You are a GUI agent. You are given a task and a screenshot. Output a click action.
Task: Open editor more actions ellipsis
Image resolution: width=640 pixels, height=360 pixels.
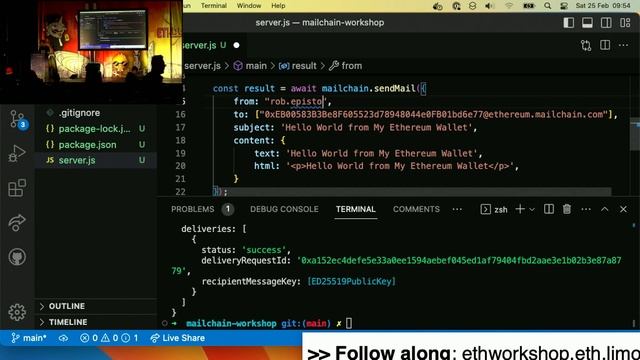tap(623, 45)
